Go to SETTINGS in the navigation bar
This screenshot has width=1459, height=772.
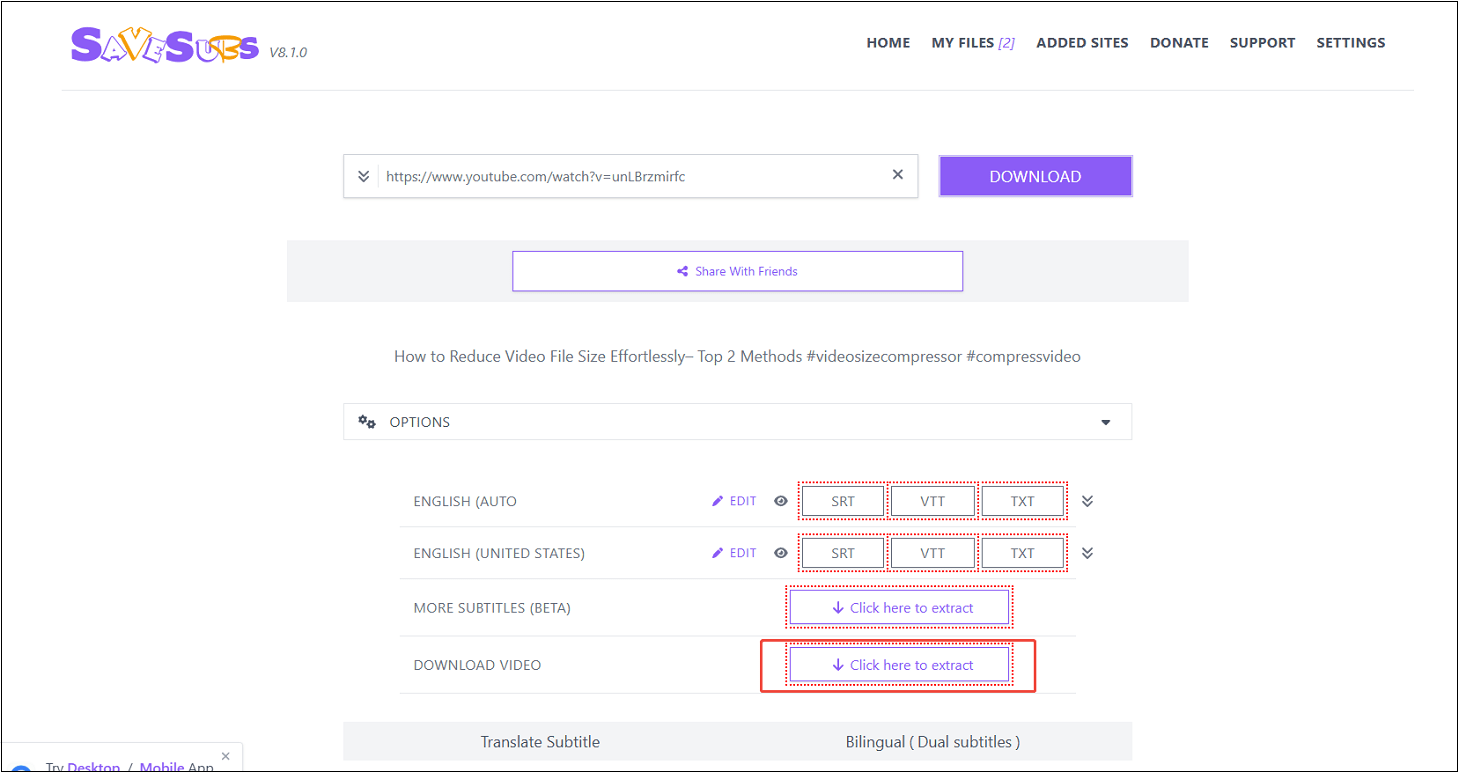pos(1351,42)
